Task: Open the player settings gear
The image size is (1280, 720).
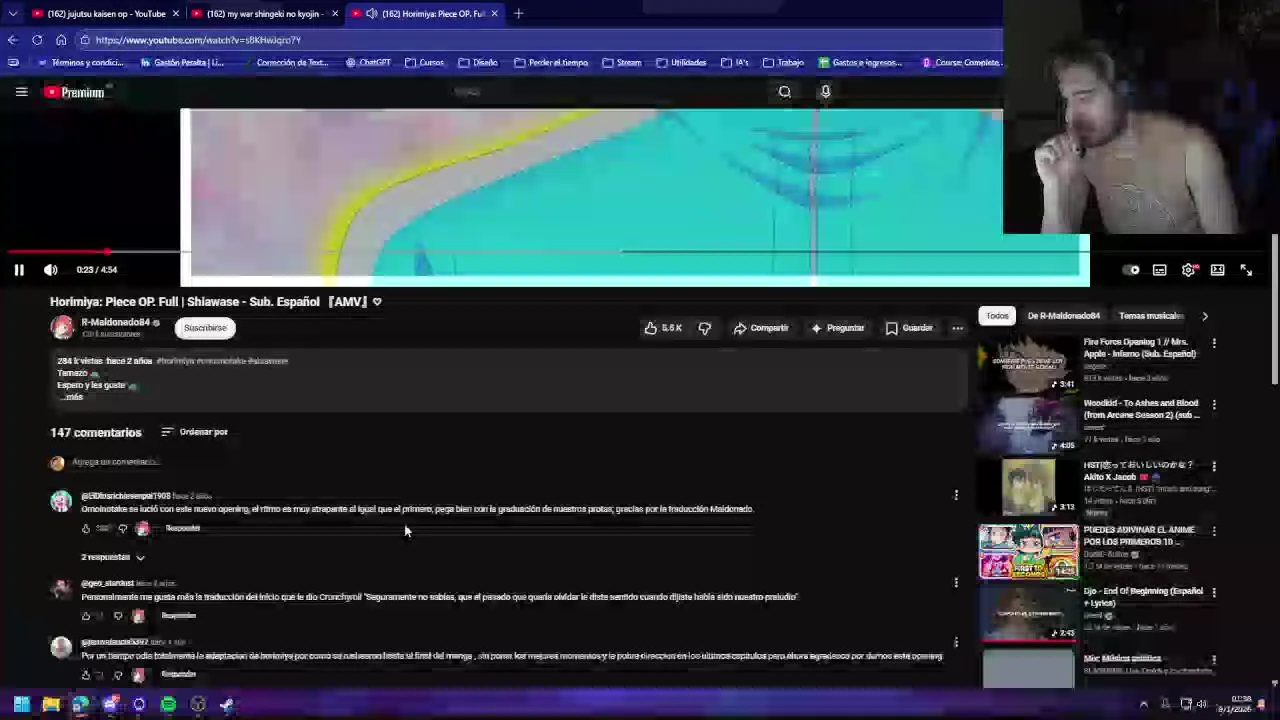Action: point(1188,269)
